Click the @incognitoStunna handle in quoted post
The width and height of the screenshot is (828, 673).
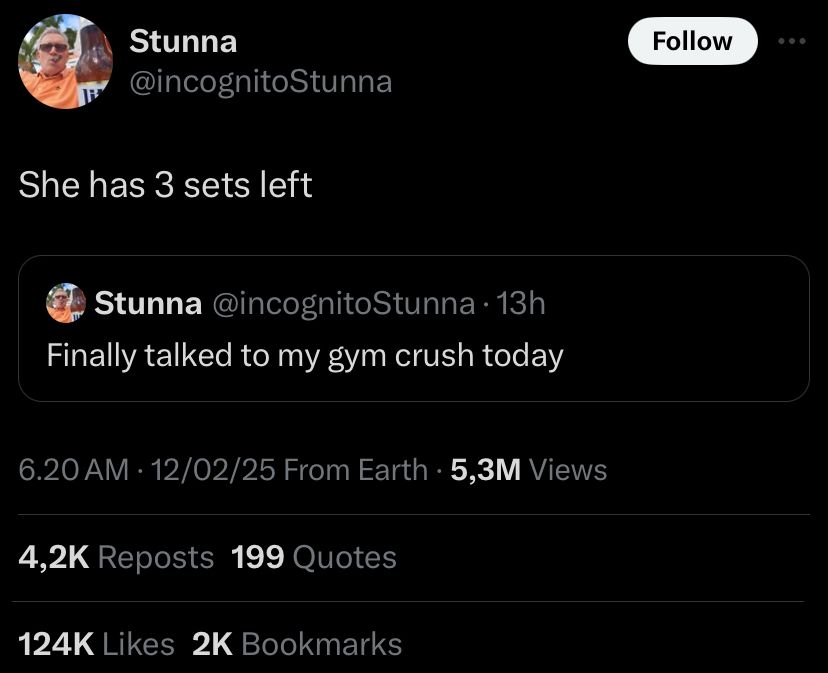click(x=343, y=303)
